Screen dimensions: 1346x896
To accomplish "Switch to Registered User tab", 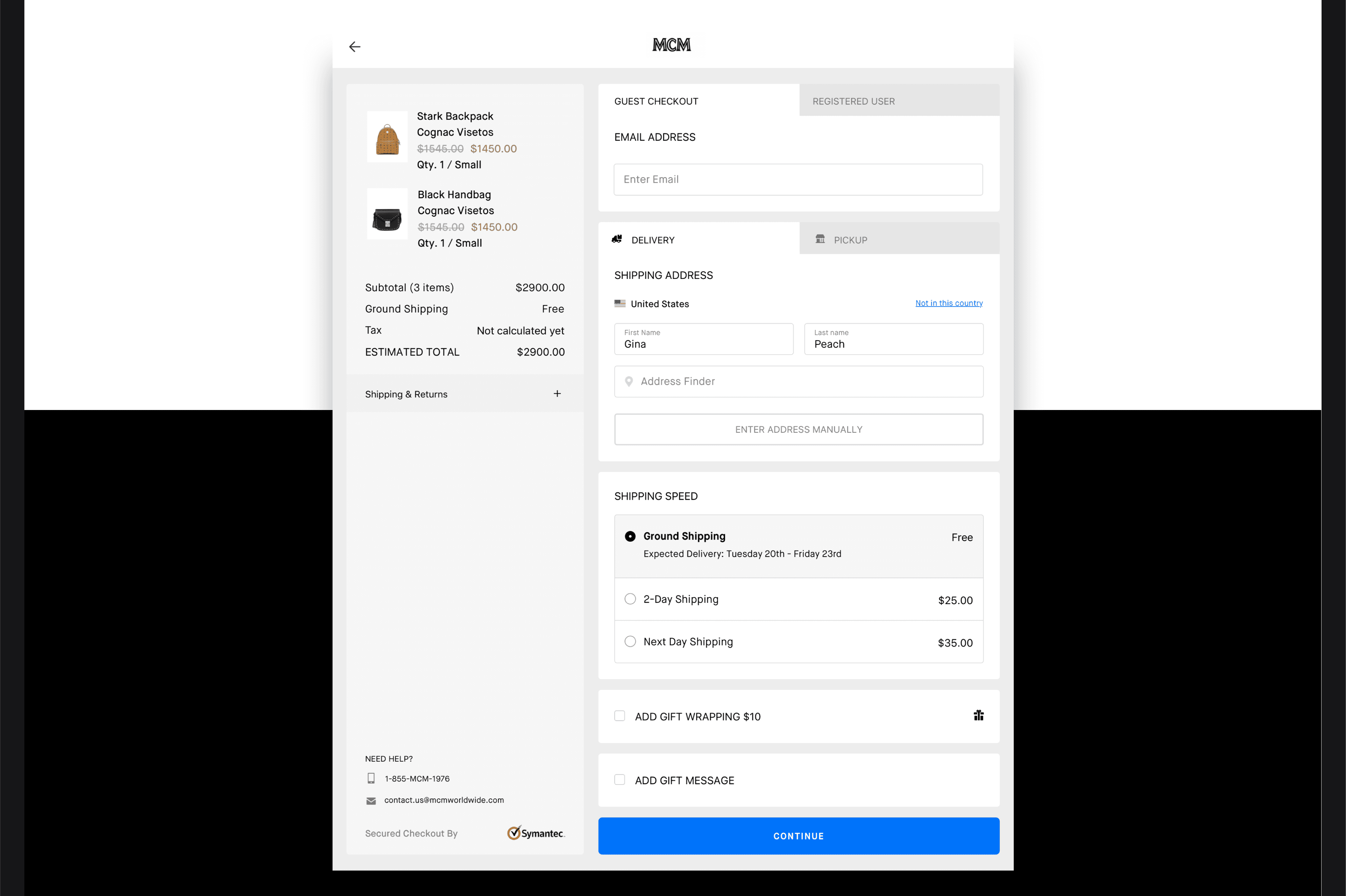I will 900,101.
